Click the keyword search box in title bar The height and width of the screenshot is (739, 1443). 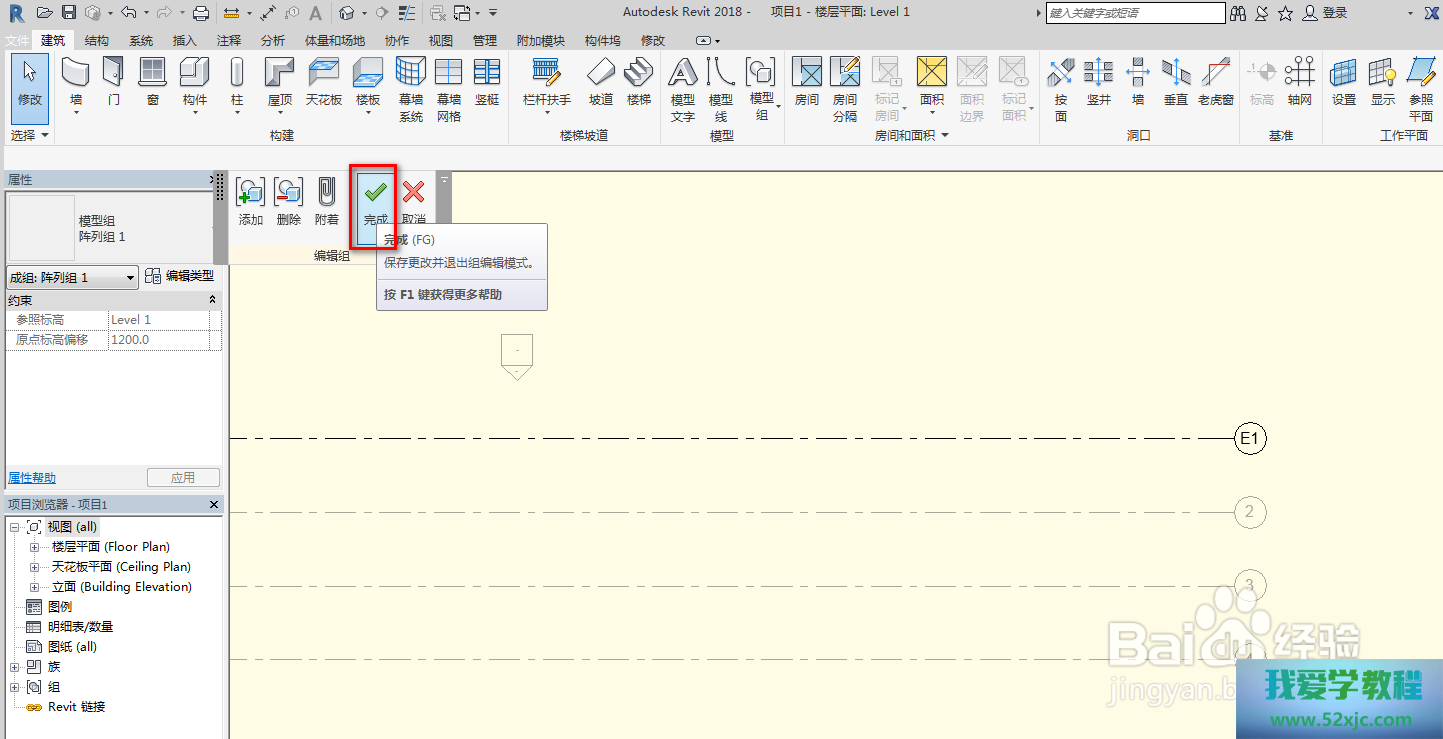coord(1134,13)
